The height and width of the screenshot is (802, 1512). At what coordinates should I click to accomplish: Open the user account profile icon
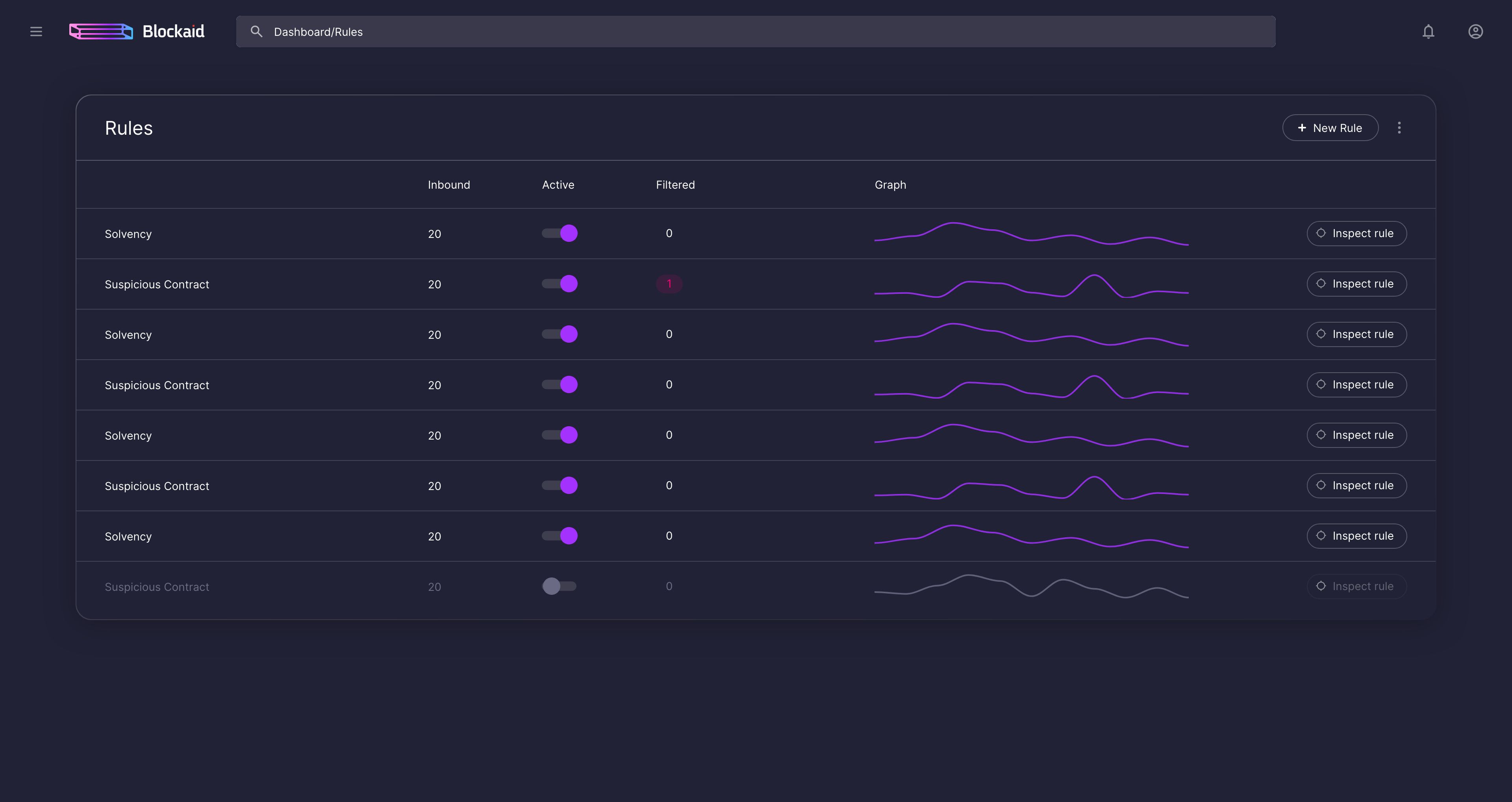click(1475, 32)
